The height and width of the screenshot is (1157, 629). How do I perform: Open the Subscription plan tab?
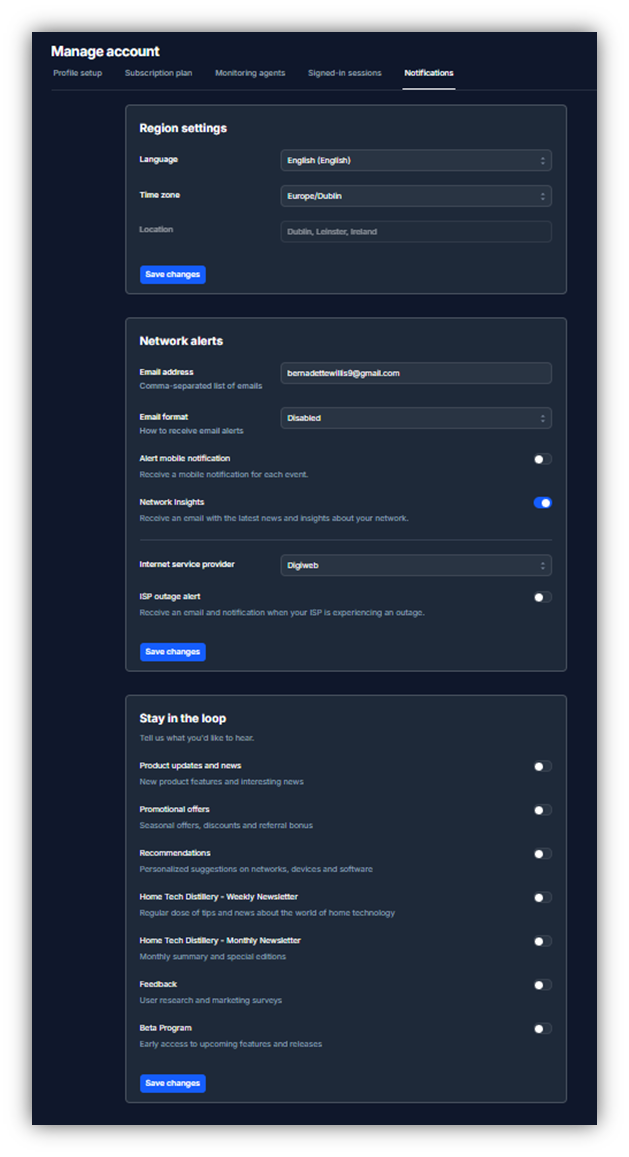[158, 72]
